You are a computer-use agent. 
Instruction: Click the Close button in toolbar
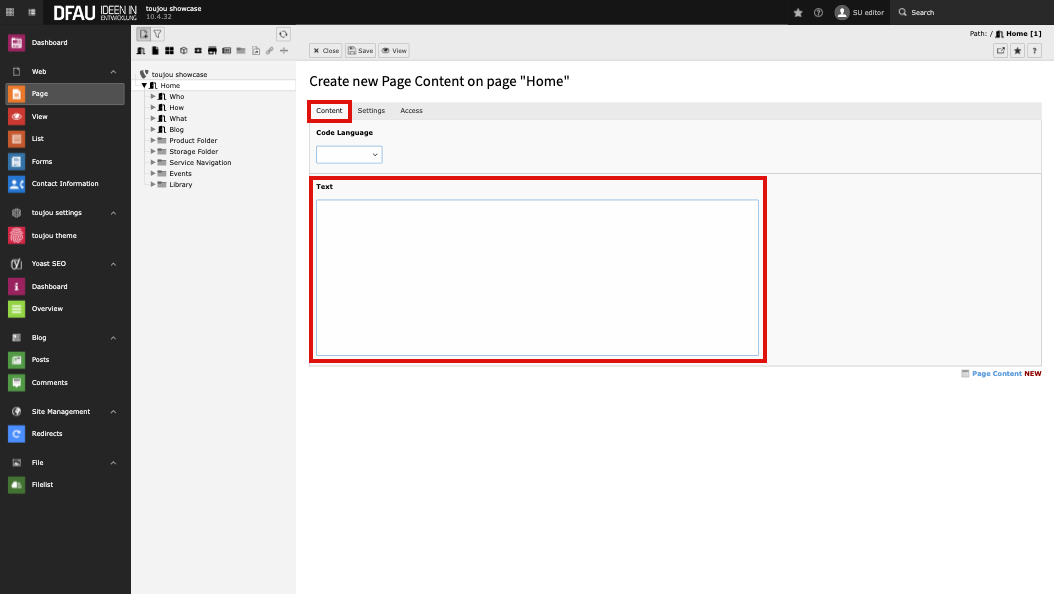click(x=325, y=50)
